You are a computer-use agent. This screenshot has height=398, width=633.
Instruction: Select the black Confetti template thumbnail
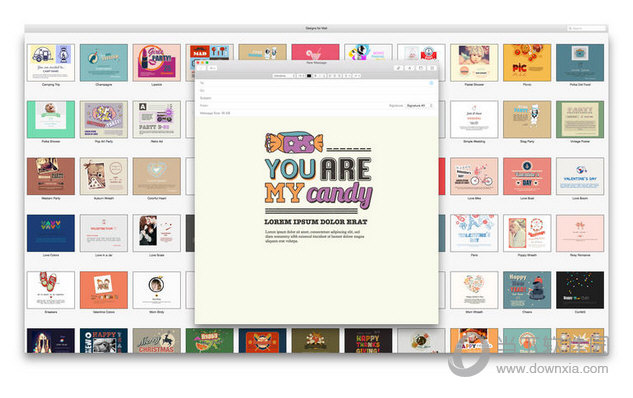tap(580, 290)
